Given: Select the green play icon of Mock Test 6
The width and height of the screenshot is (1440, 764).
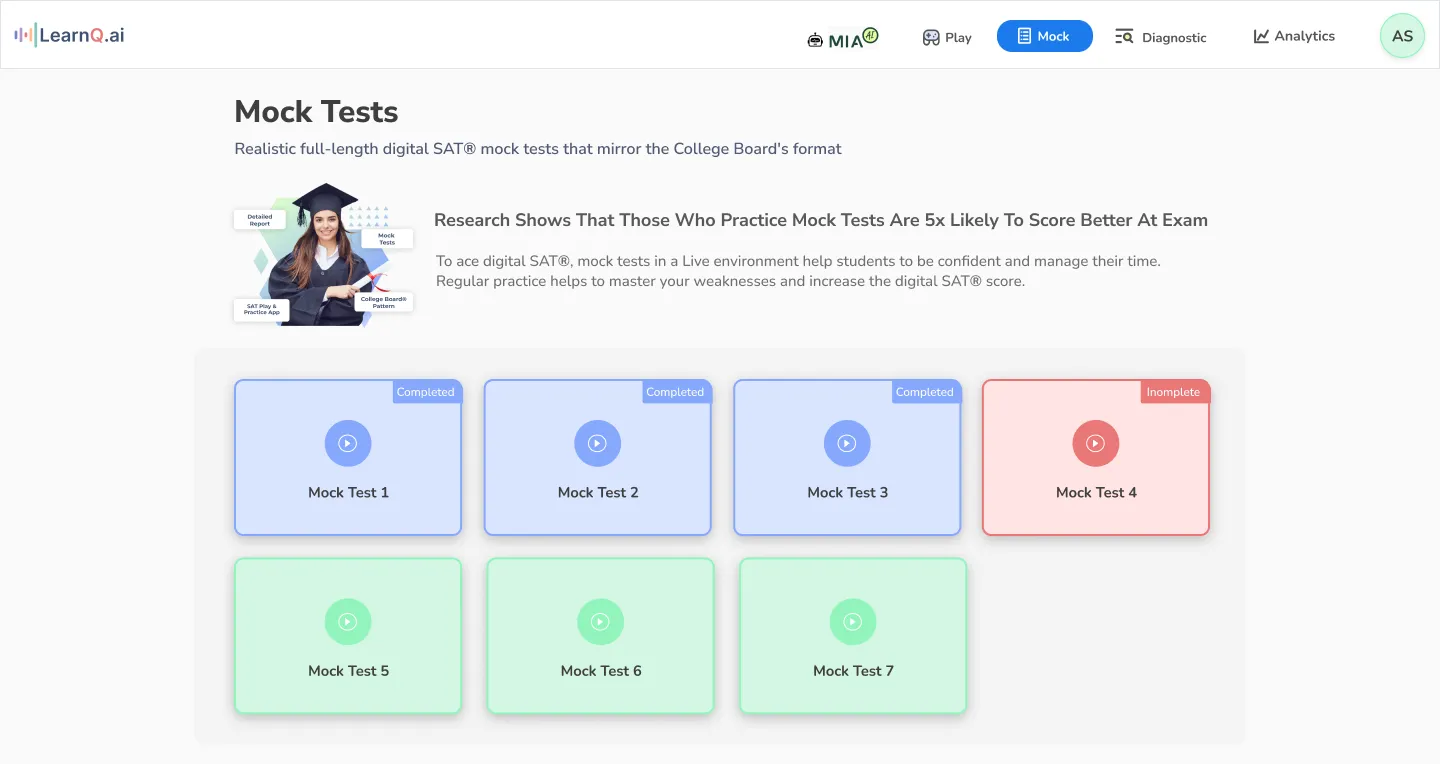Looking at the screenshot, I should [601, 622].
